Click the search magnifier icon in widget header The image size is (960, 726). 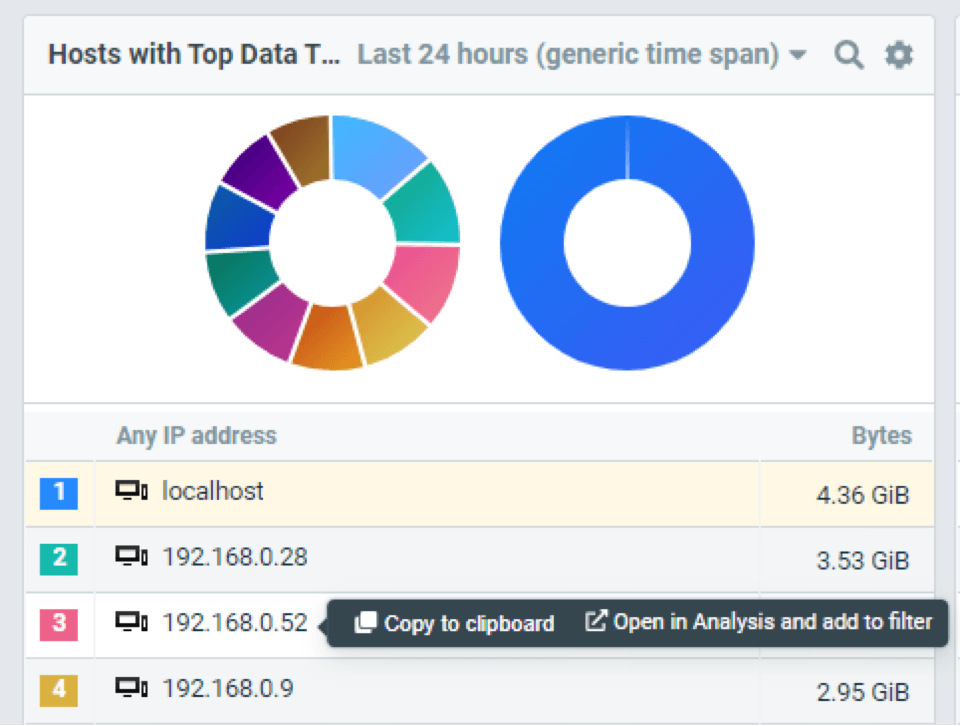click(x=849, y=55)
